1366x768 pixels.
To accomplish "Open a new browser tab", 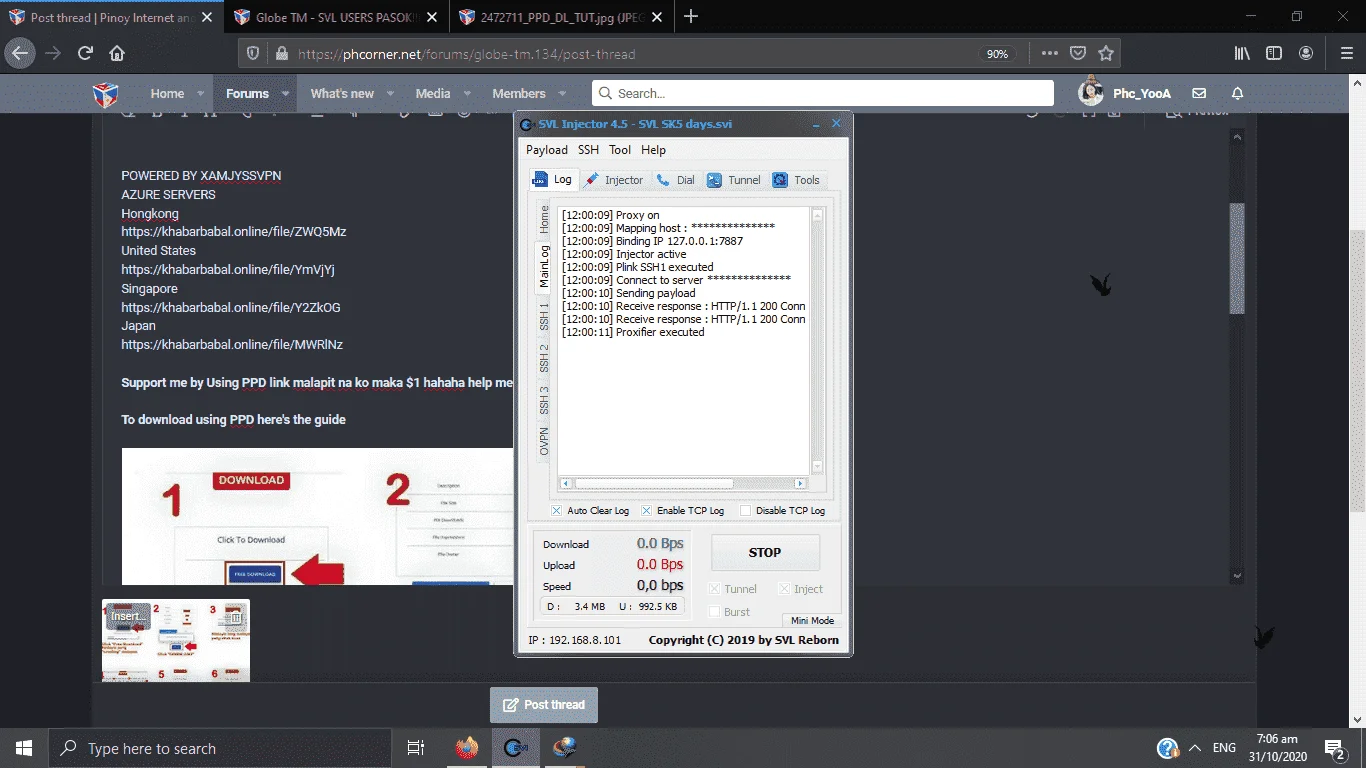I will 691,16.
